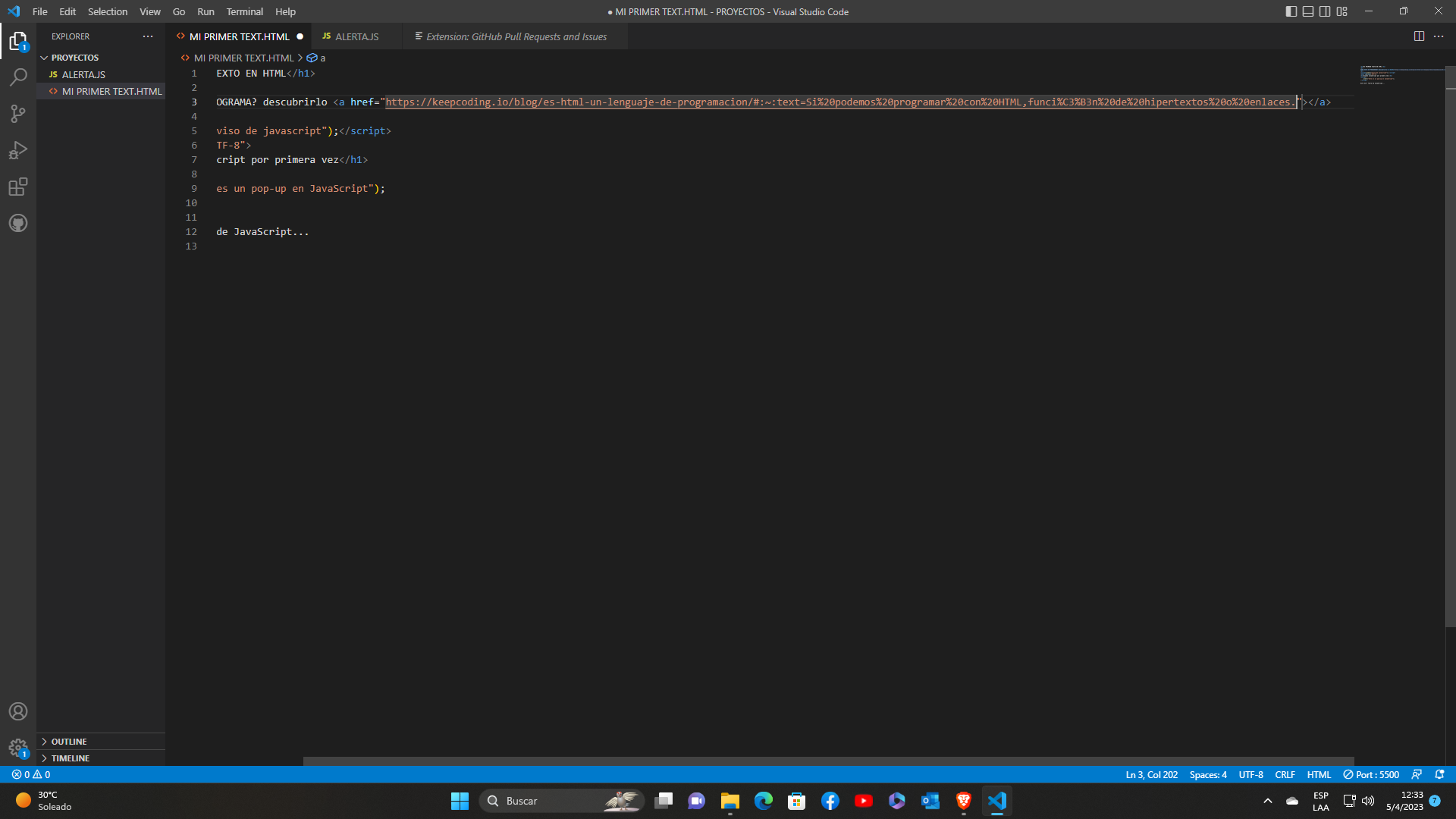Open the Search view icon

click(18, 77)
